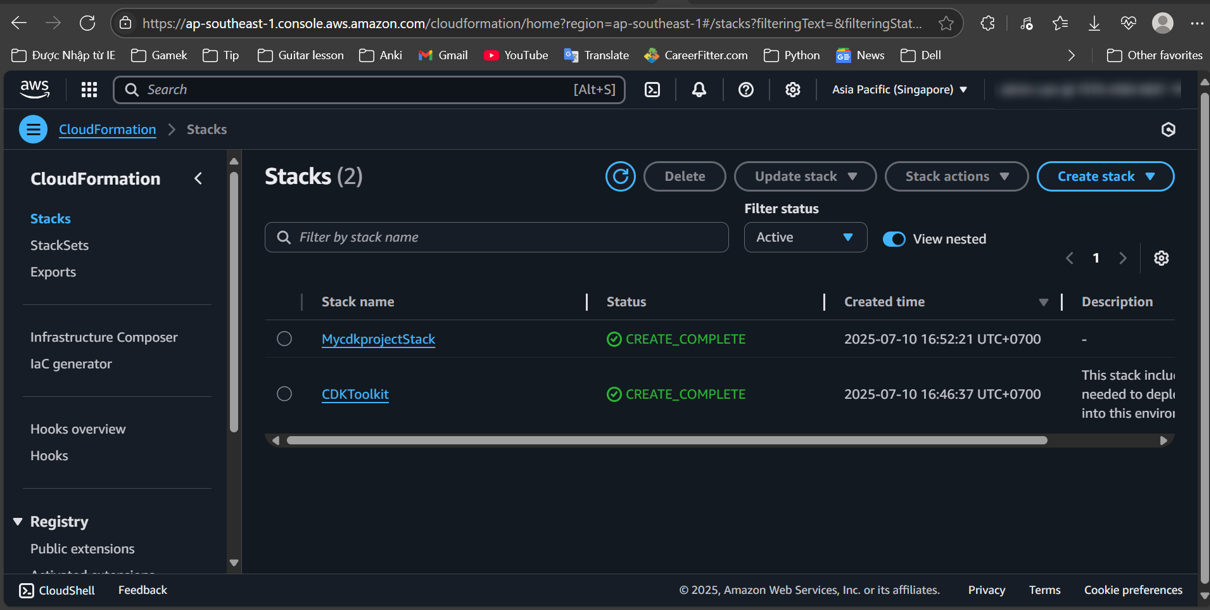The width and height of the screenshot is (1210, 610).
Task: Open the AWS services grid menu
Action: [x=88, y=89]
